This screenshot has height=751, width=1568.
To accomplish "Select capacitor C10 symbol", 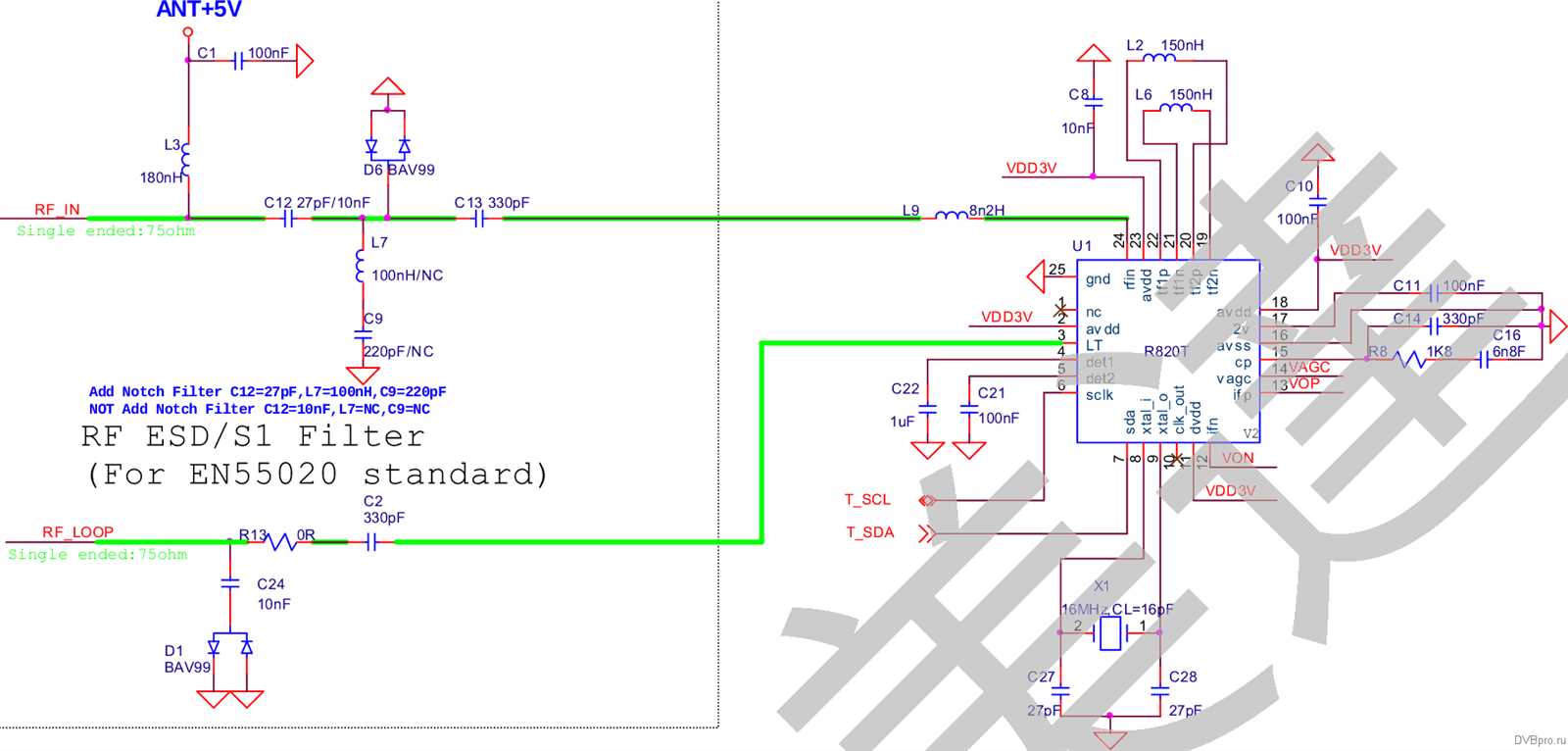I will tap(1318, 202).
